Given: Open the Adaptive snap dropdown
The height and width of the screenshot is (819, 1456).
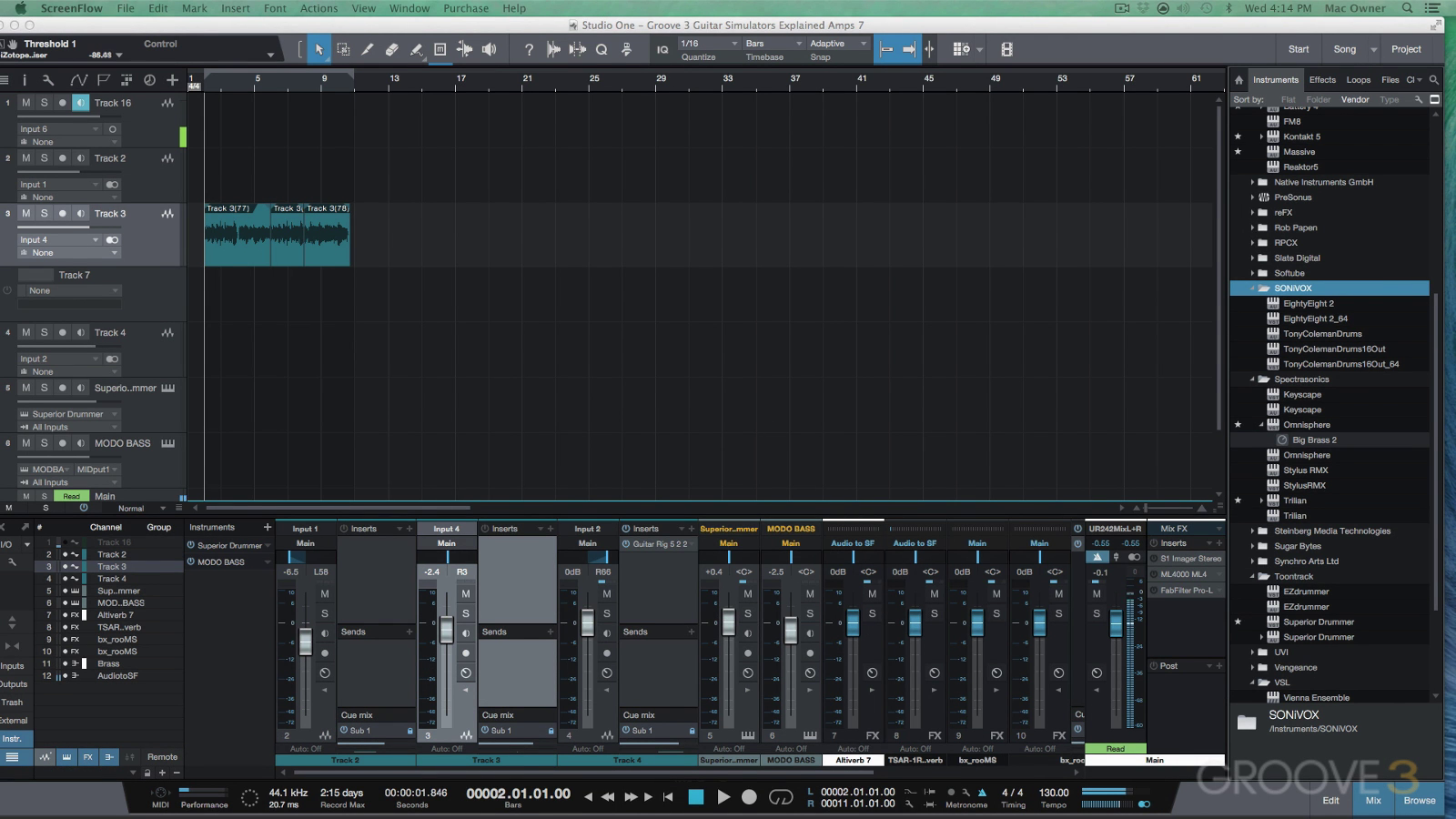Looking at the screenshot, I should (x=837, y=44).
